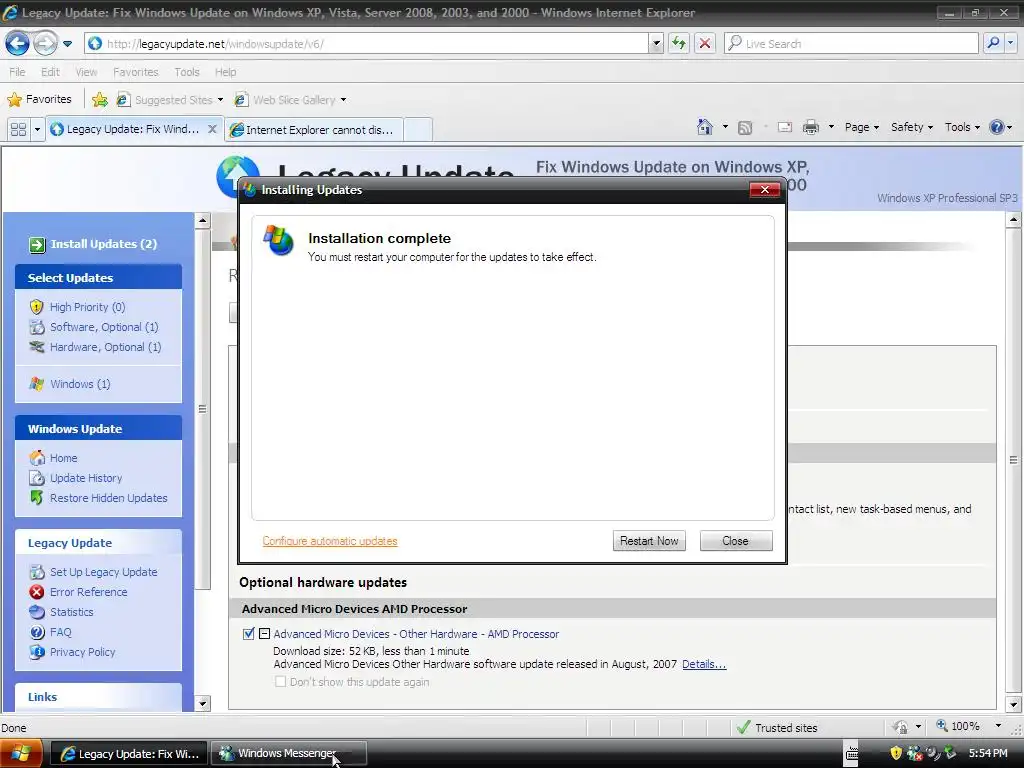Click the Windows Start button
Viewport: 1024px width, 768px height.
tap(21, 754)
